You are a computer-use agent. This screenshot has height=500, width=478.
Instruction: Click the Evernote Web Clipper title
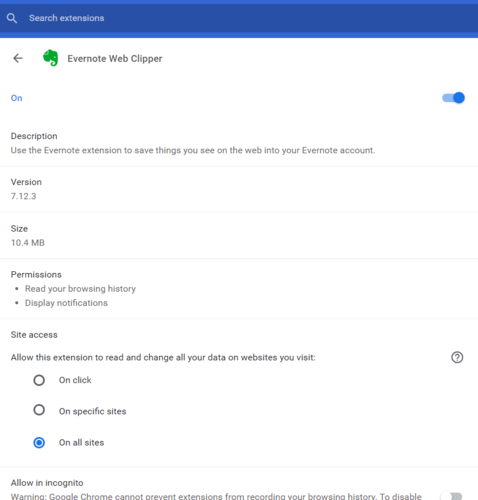pyautogui.click(x=115, y=59)
